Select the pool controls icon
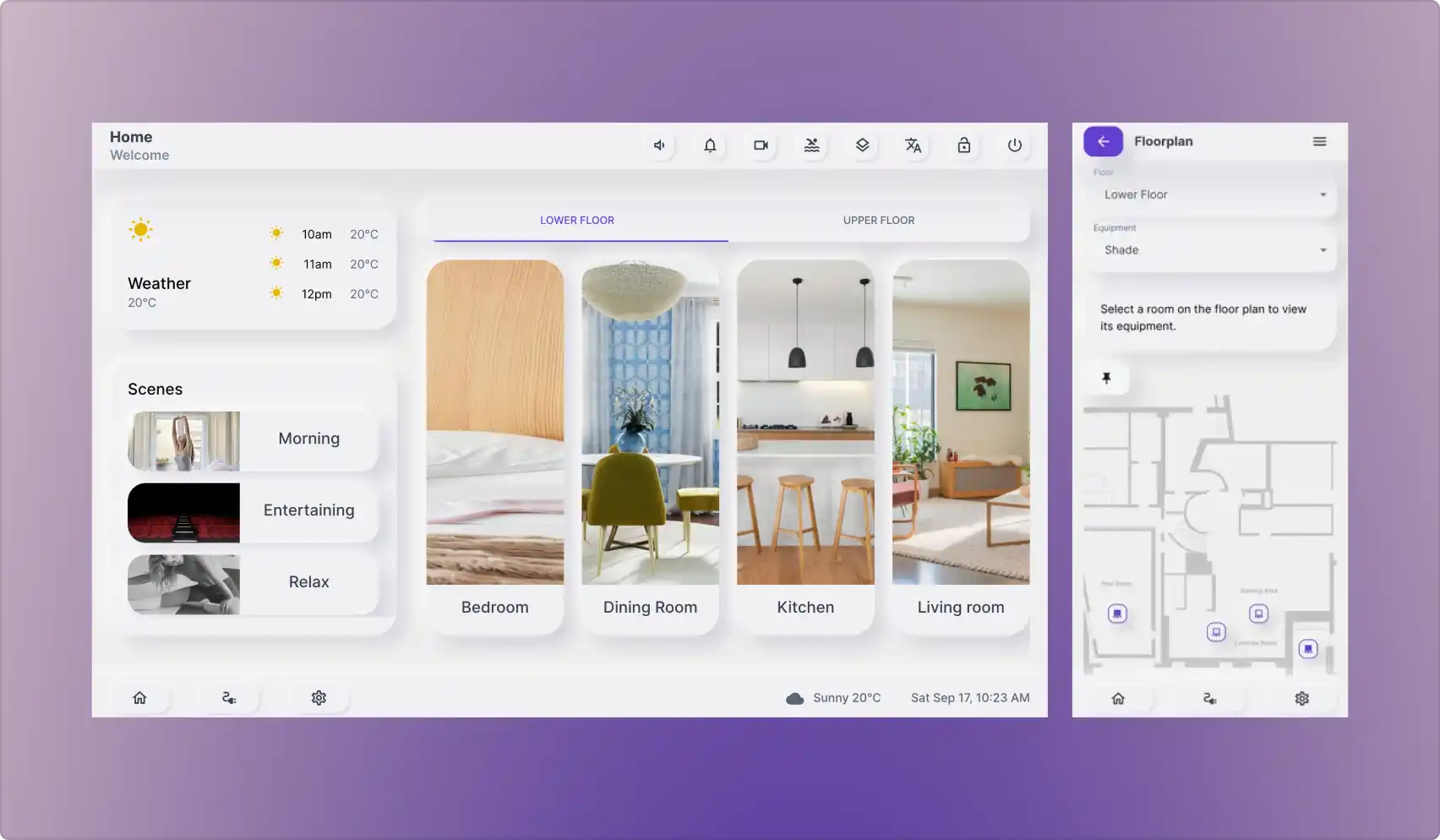1440x840 pixels. [811, 145]
